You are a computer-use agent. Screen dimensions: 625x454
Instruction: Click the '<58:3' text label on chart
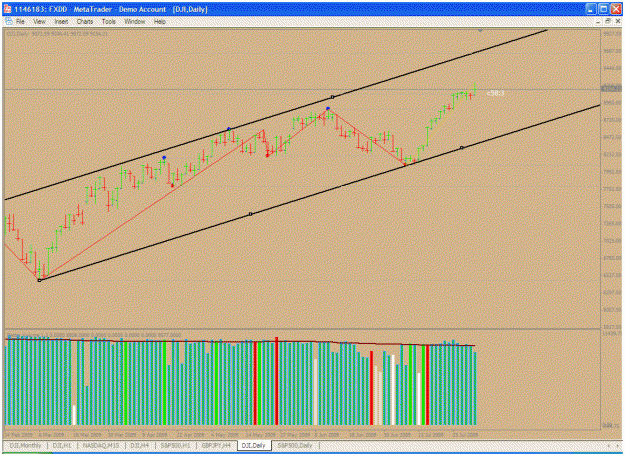[495, 93]
